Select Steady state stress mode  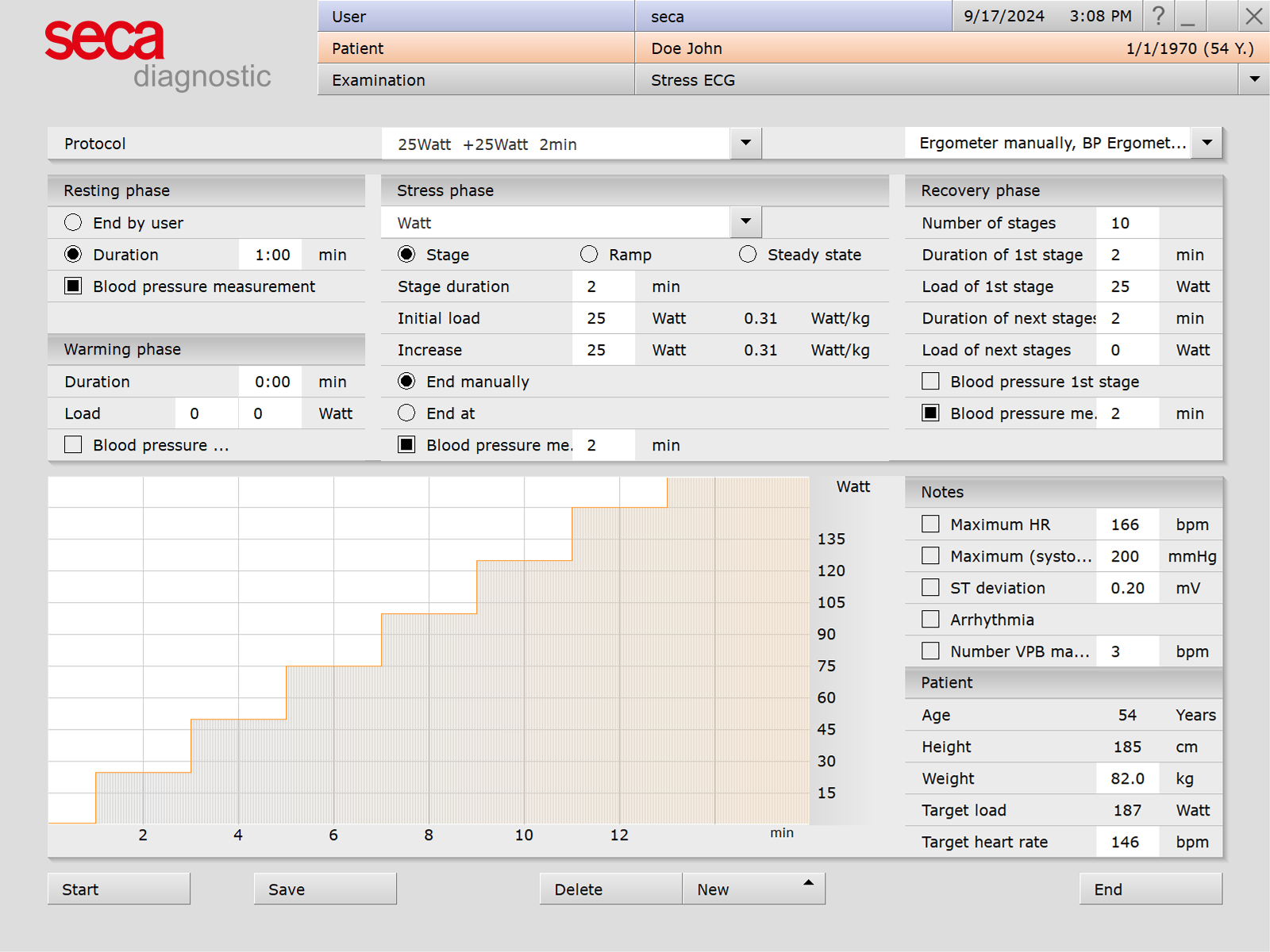[748, 255]
